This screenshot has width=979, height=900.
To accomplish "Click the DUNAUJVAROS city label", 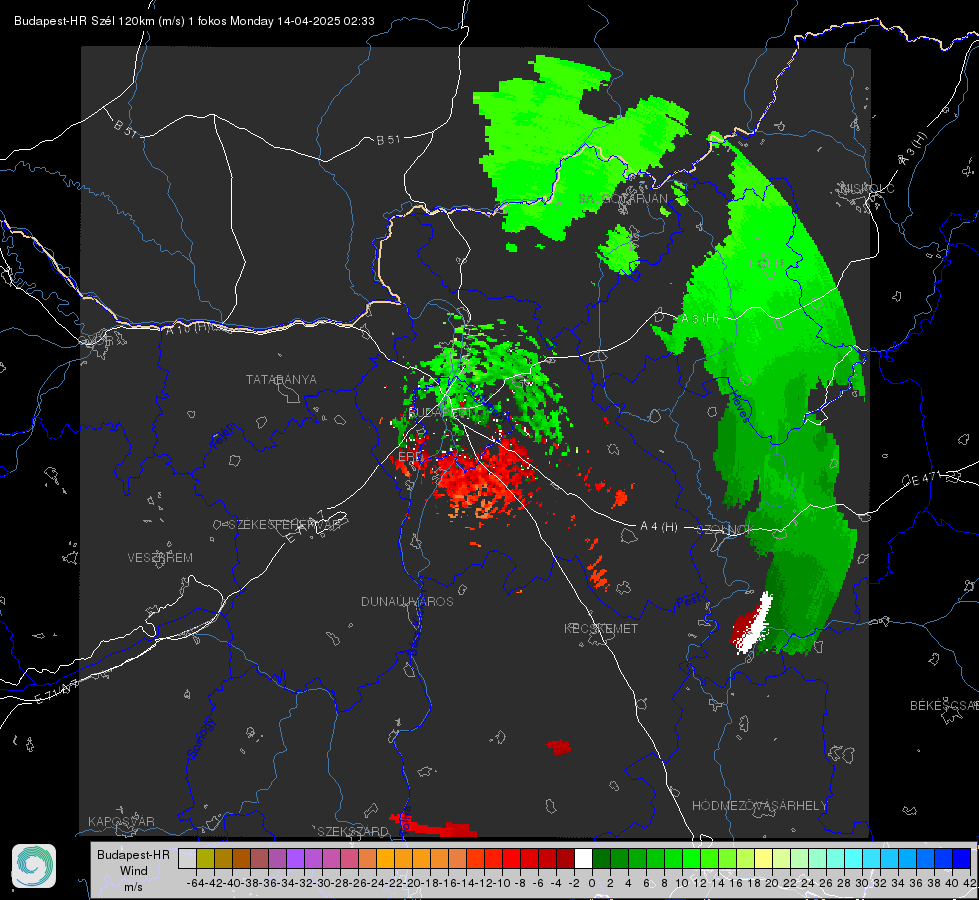I will pos(407,601).
